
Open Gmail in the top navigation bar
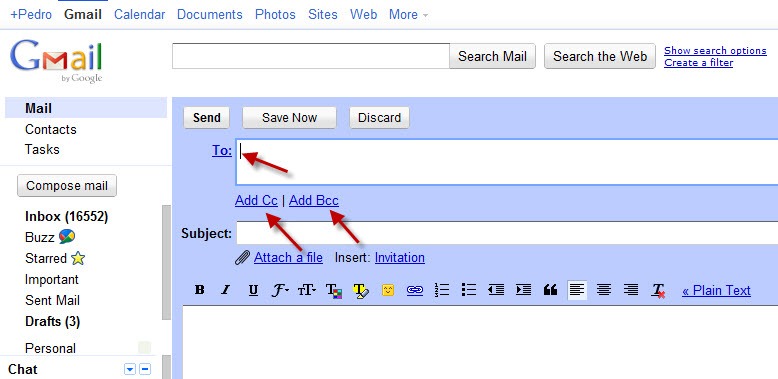[x=83, y=14]
